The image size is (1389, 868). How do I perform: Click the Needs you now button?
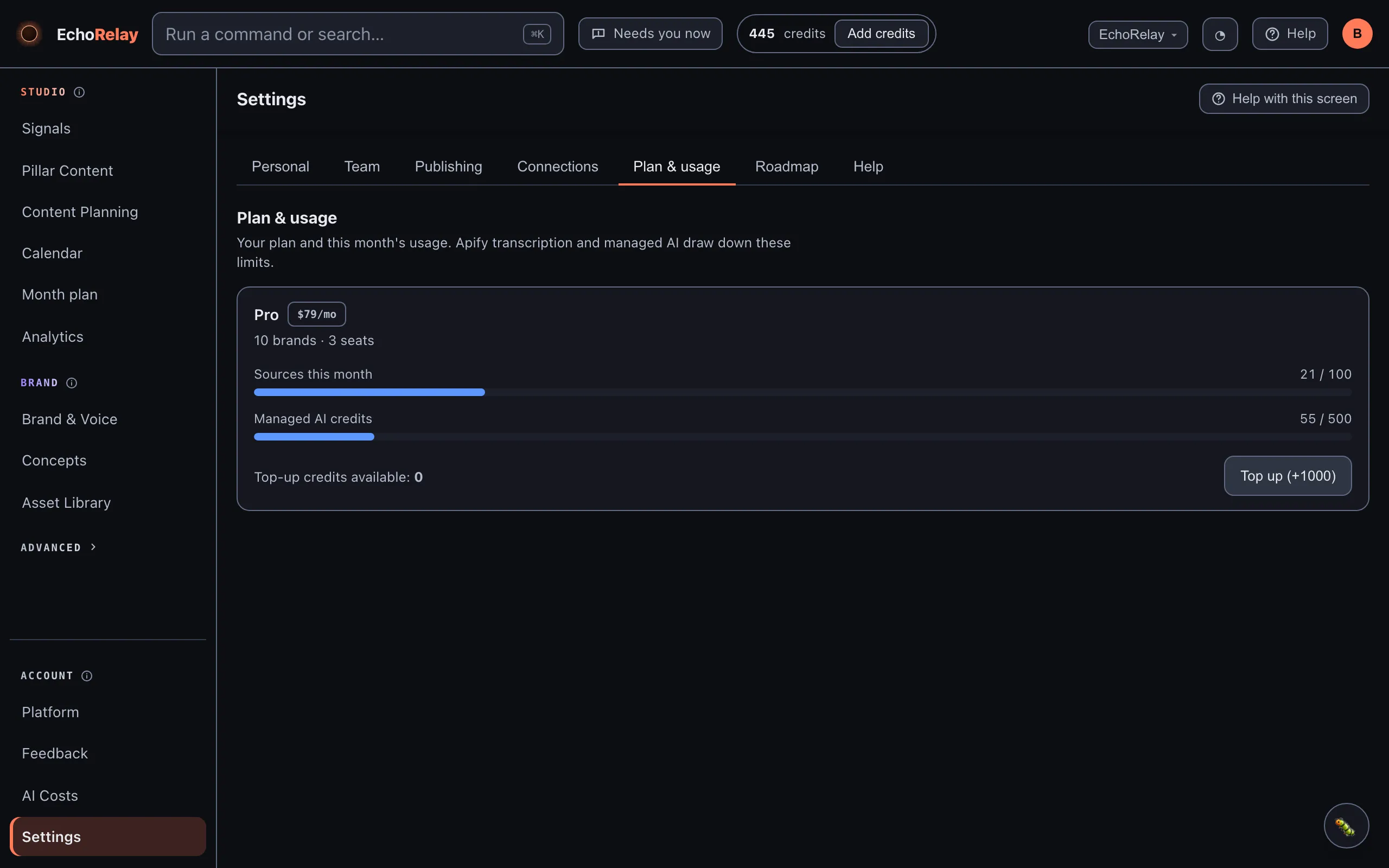pos(651,34)
